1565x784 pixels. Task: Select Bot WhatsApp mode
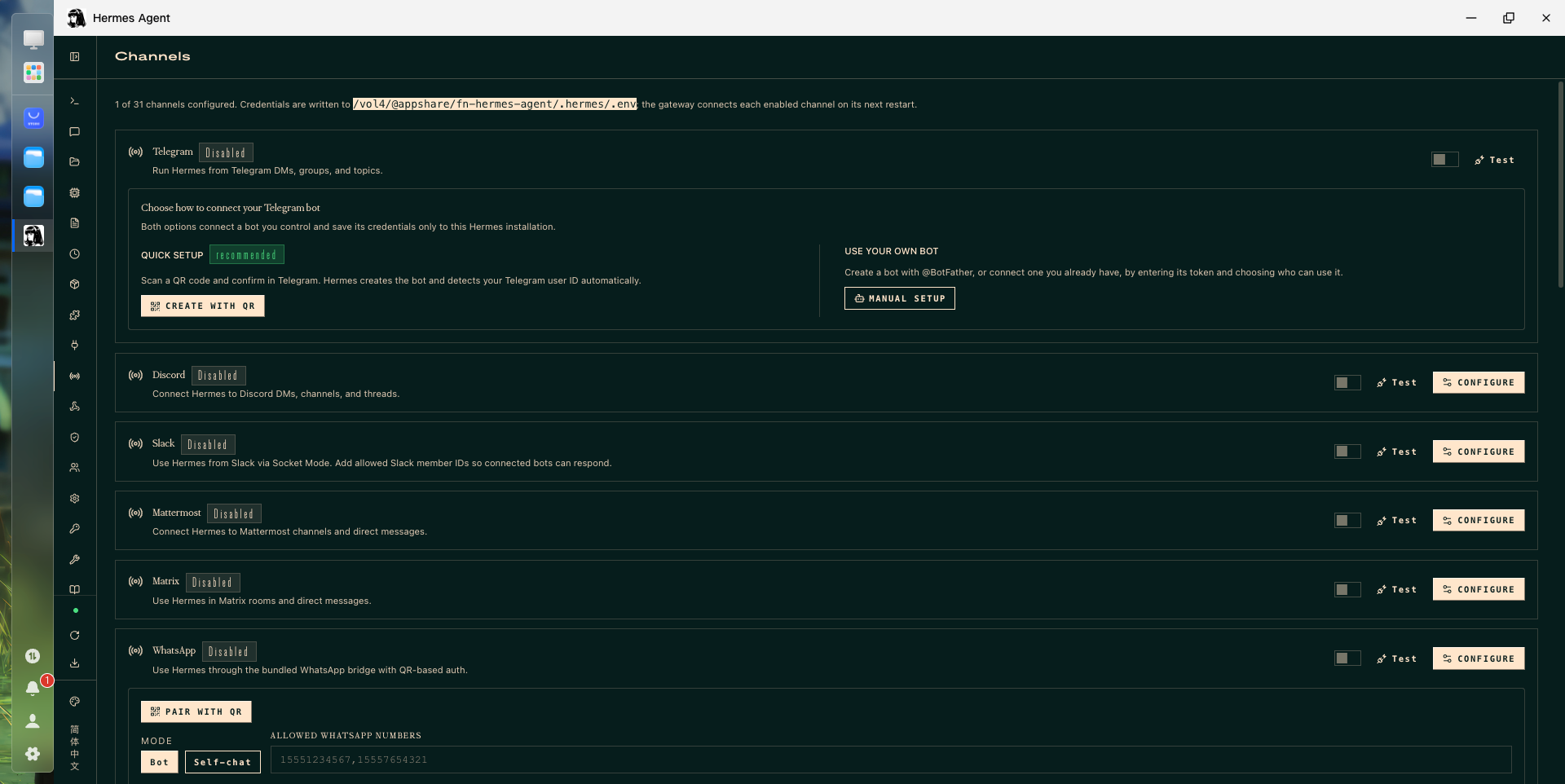(x=159, y=762)
